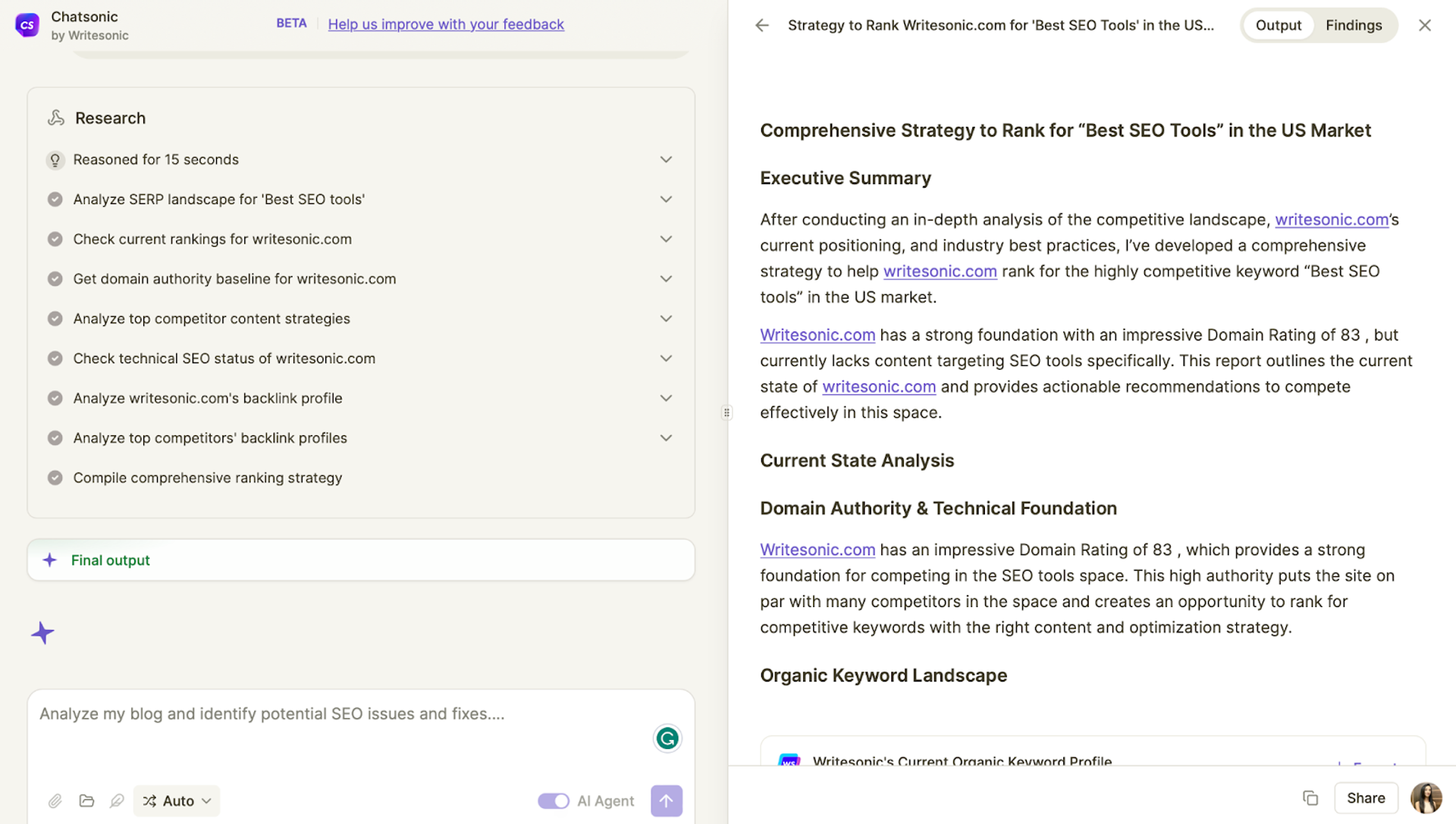Open Help us improve with your feedback link
The width and height of the screenshot is (1456, 824).
[446, 24]
